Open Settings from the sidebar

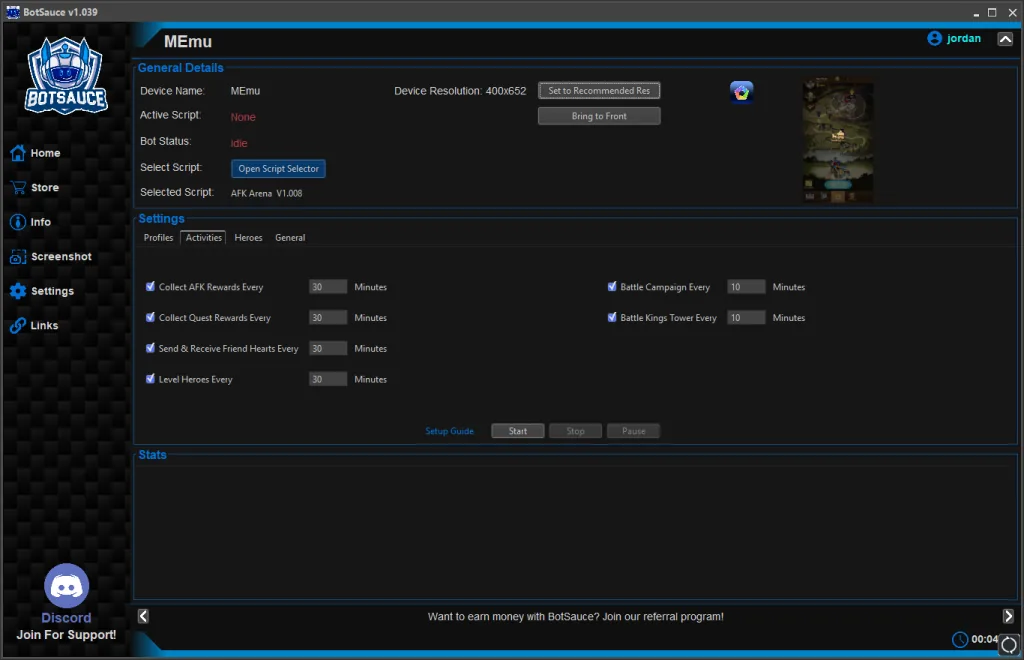pos(42,291)
